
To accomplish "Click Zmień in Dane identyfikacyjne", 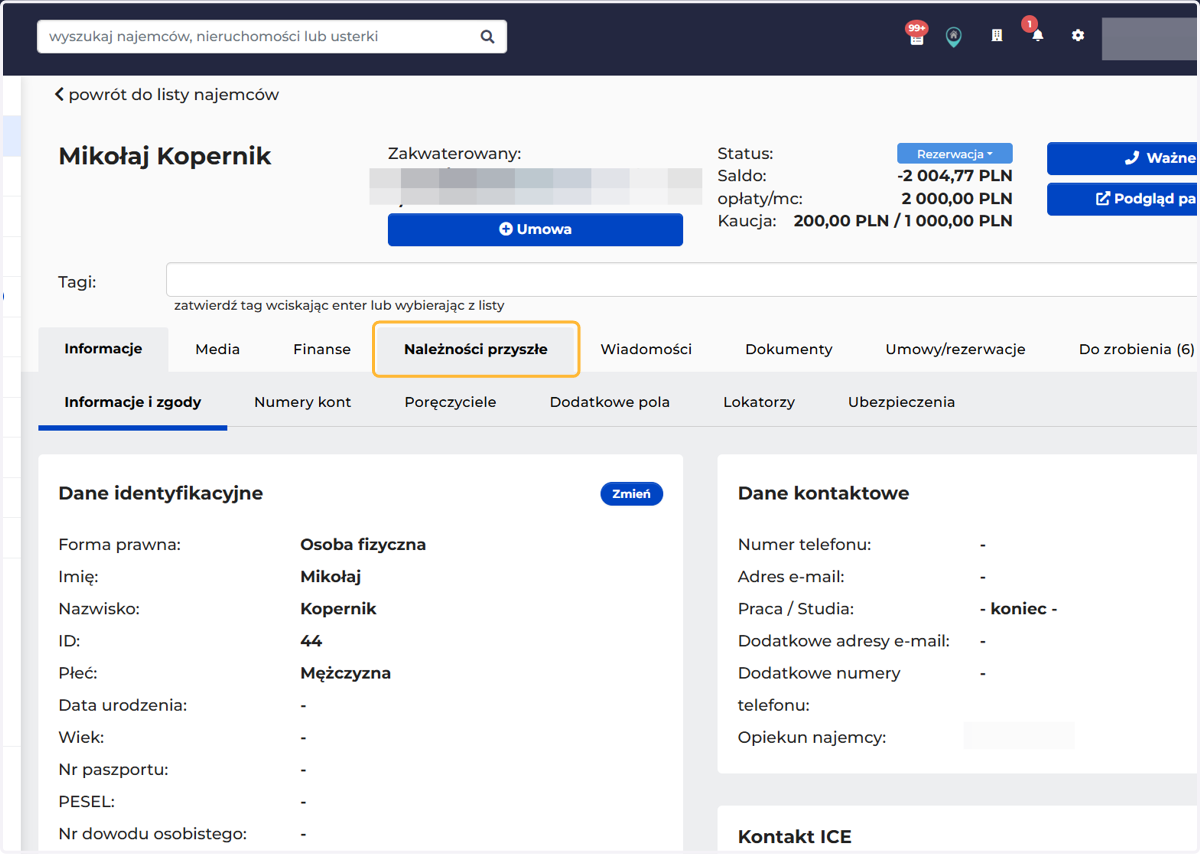I will [x=631, y=494].
